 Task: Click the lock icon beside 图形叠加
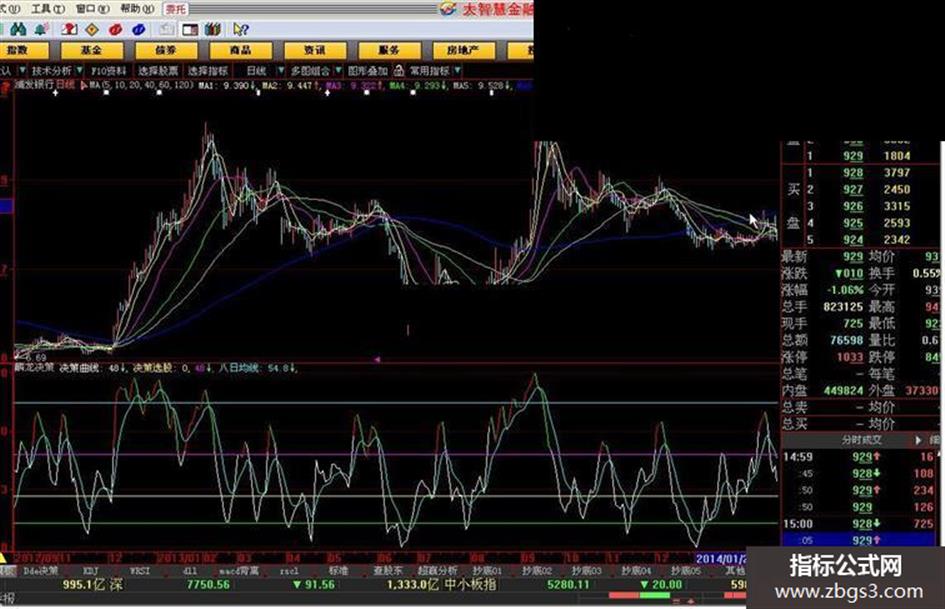pyautogui.click(x=398, y=71)
